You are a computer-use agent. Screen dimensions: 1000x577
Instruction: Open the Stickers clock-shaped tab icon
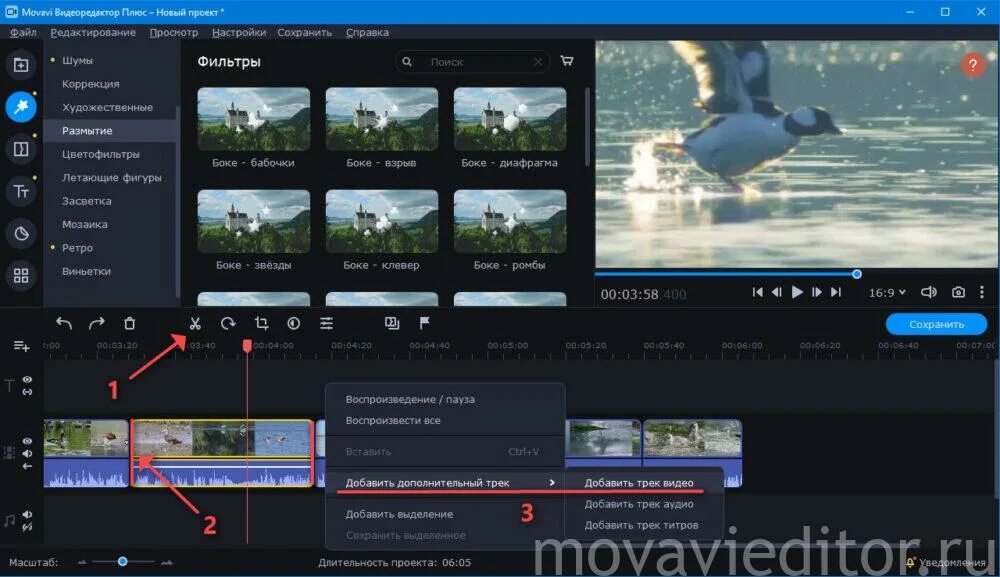[20, 233]
